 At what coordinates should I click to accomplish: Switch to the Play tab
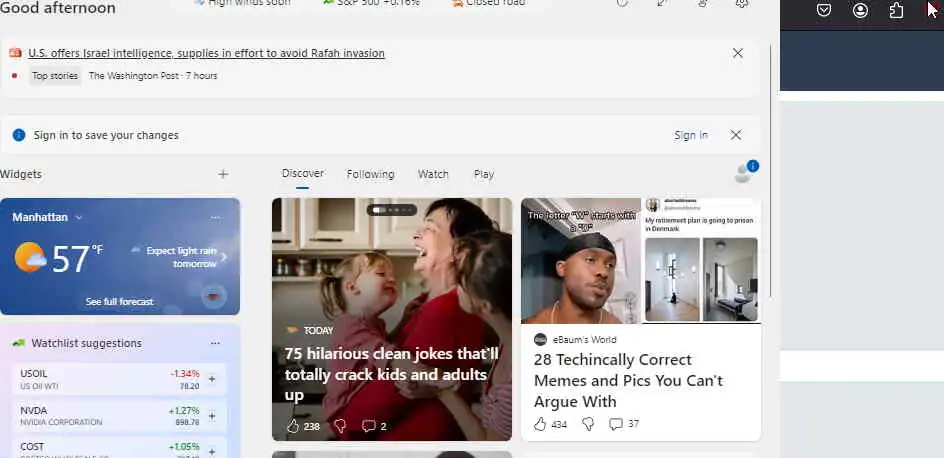[483, 174]
